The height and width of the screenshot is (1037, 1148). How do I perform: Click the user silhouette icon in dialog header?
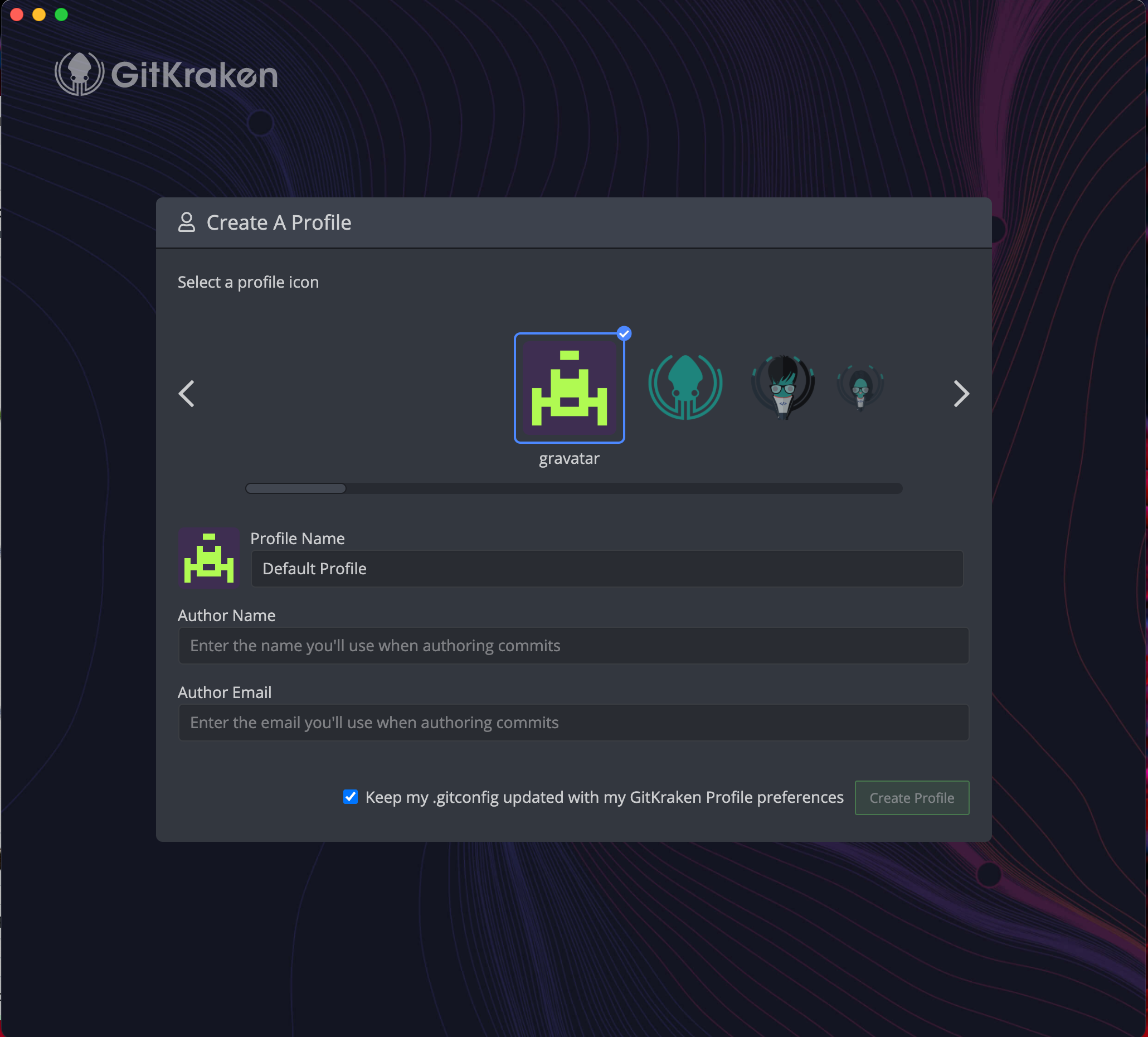187,222
